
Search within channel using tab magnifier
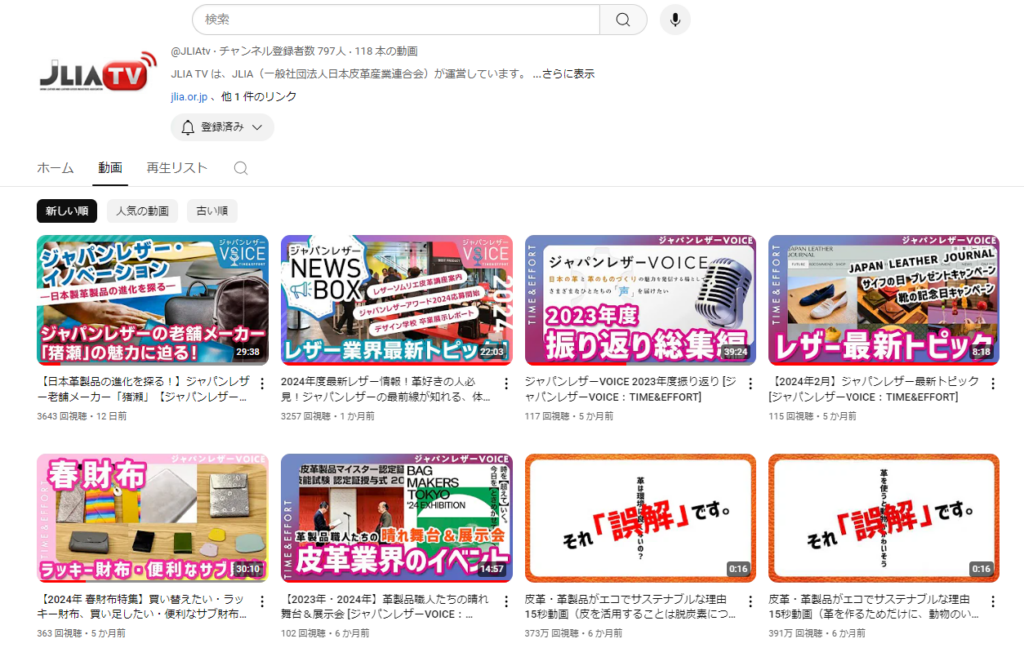pyautogui.click(x=240, y=168)
